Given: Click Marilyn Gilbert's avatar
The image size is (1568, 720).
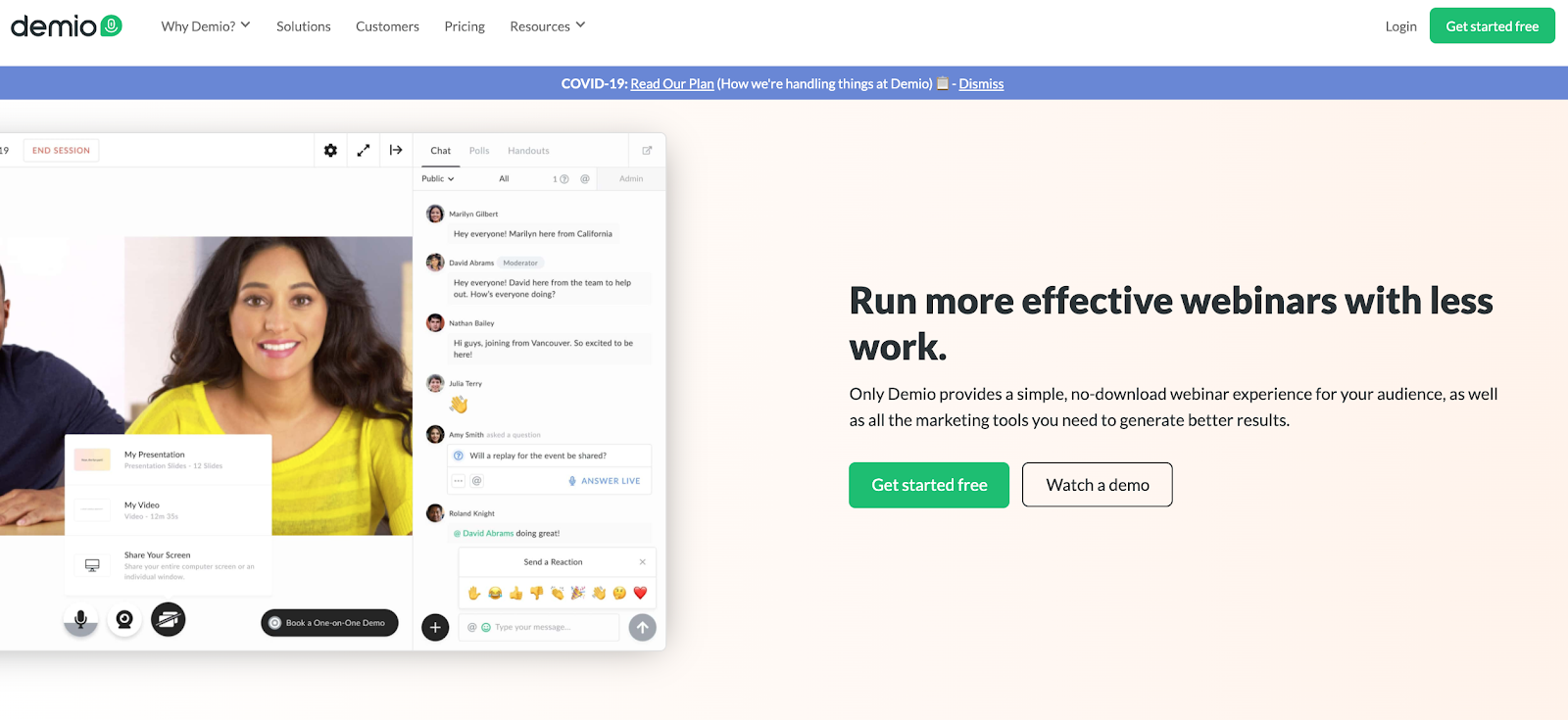Looking at the screenshot, I should click(435, 214).
